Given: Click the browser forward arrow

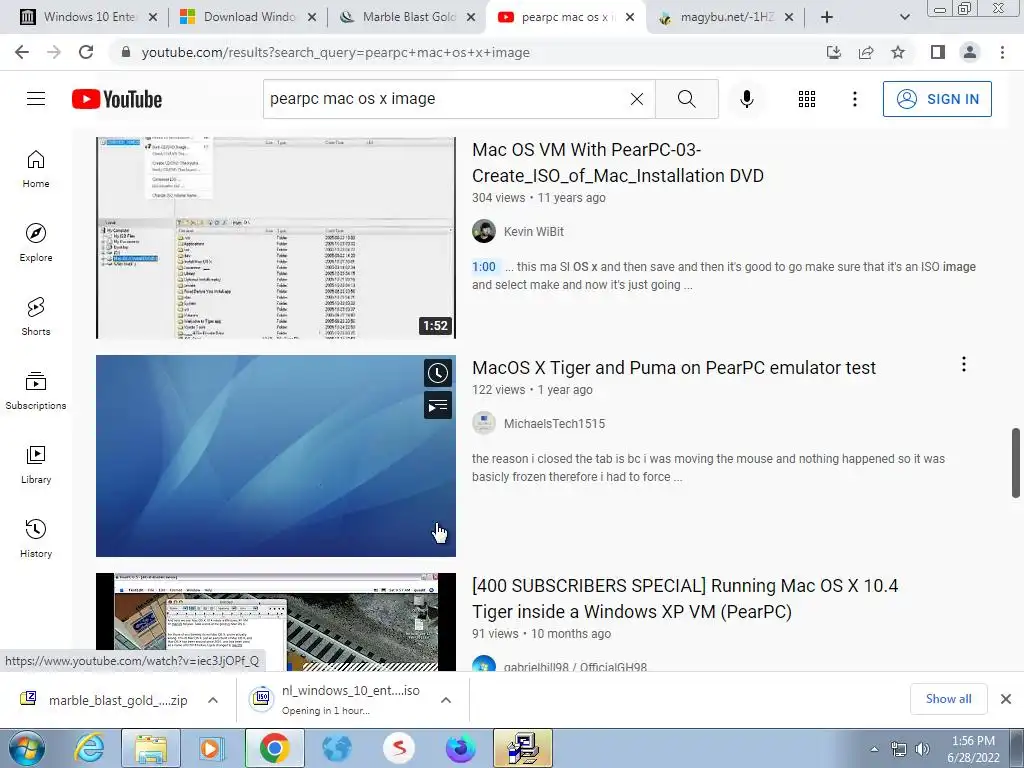Looking at the screenshot, I should (54, 52).
